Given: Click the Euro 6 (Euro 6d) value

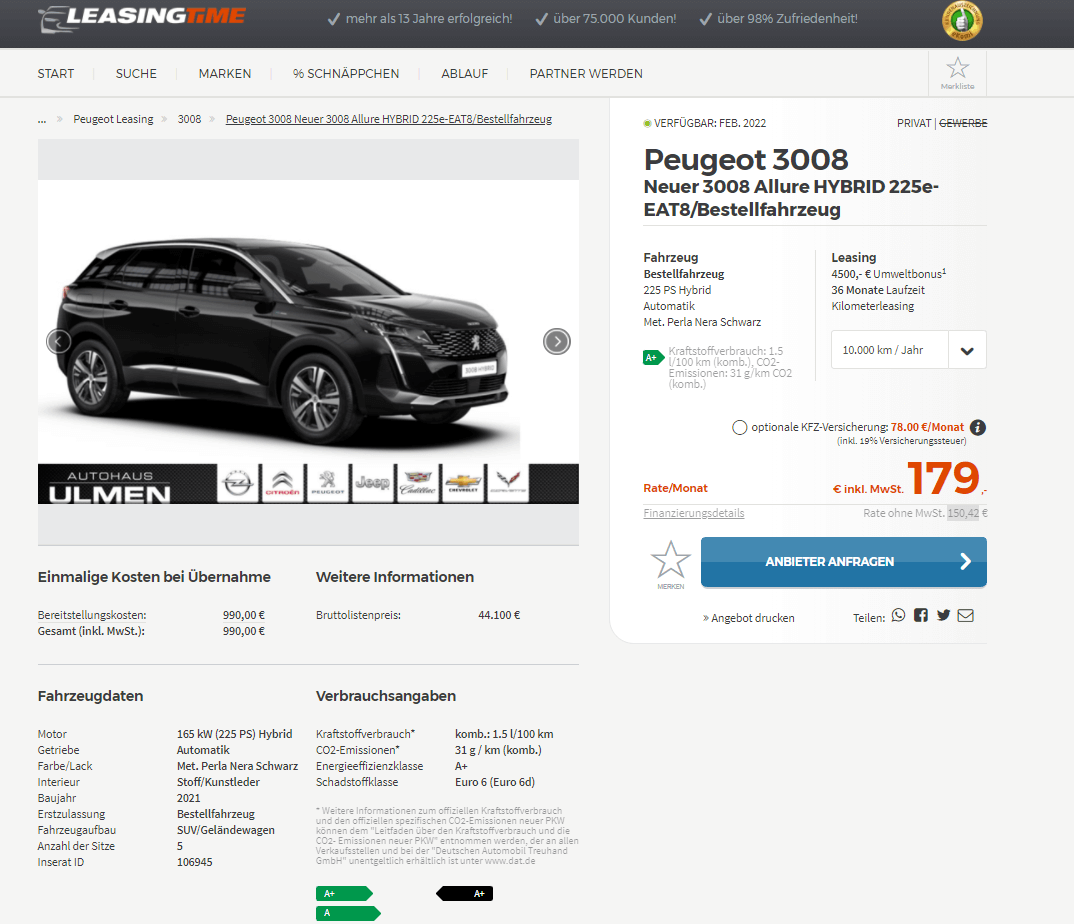Looking at the screenshot, I should (x=495, y=782).
